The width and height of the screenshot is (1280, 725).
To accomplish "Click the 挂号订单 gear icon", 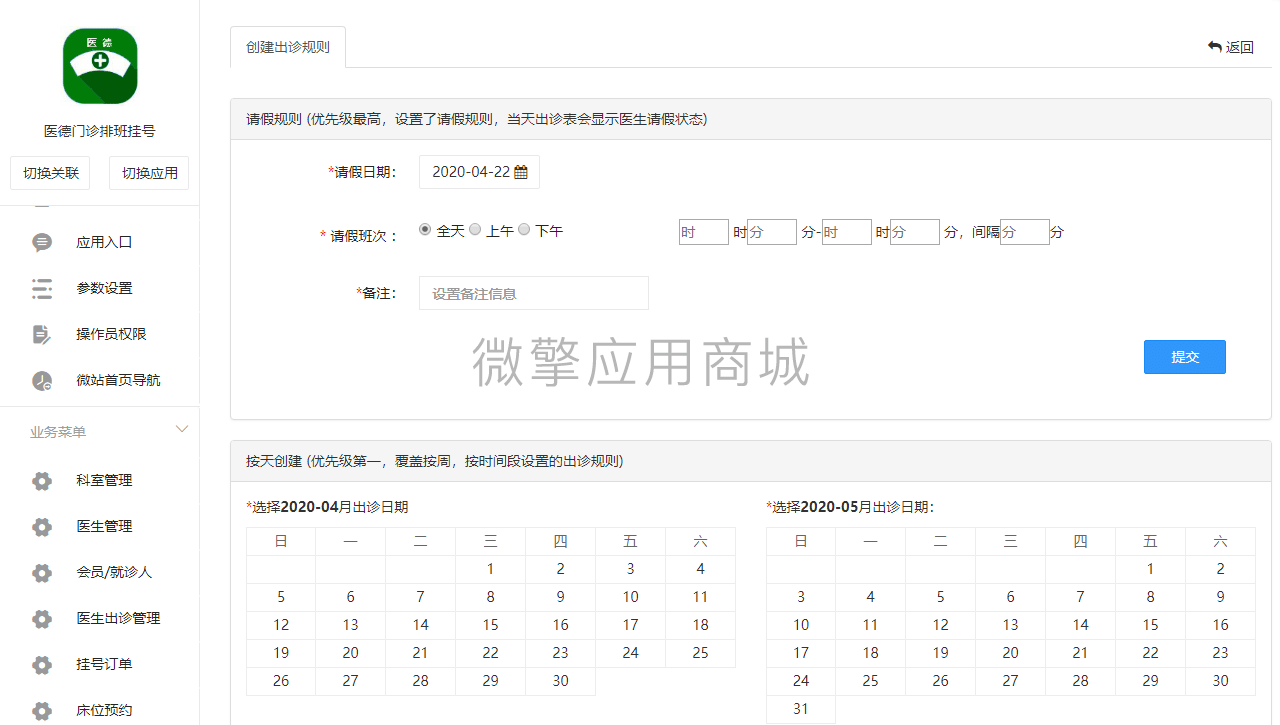I will (x=42, y=665).
